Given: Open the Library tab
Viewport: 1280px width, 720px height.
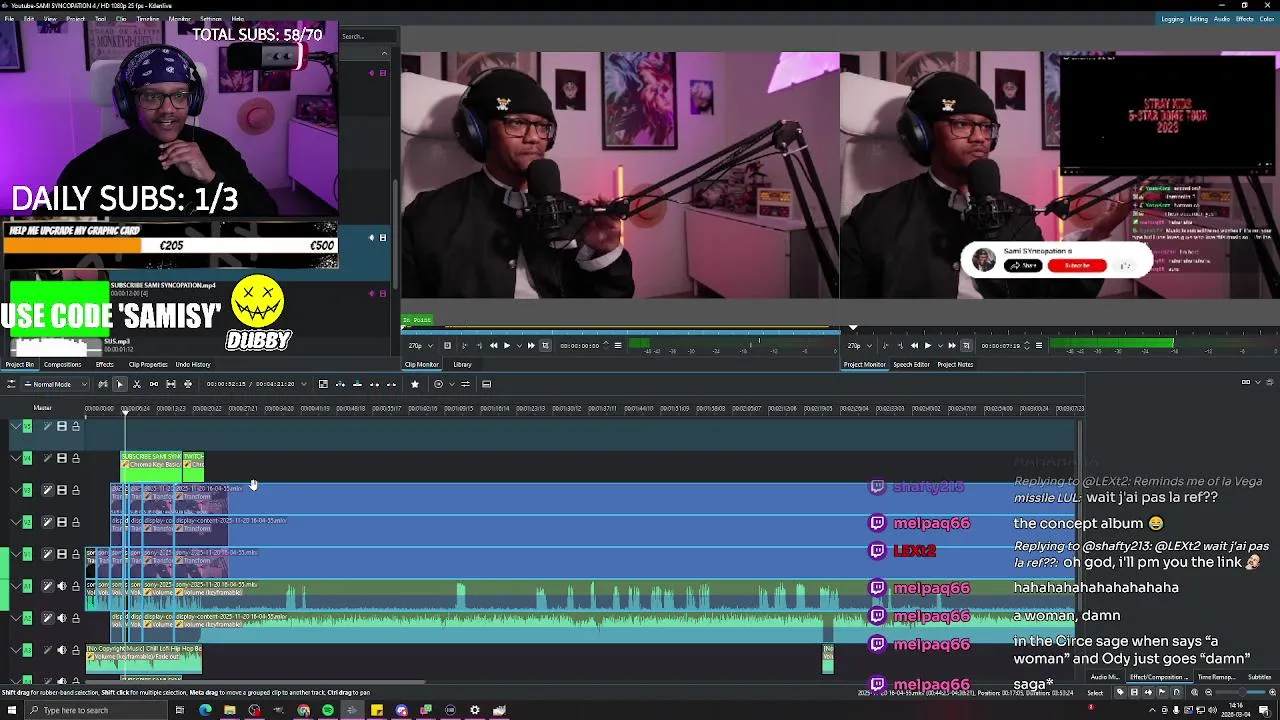Looking at the screenshot, I should click(x=462, y=365).
